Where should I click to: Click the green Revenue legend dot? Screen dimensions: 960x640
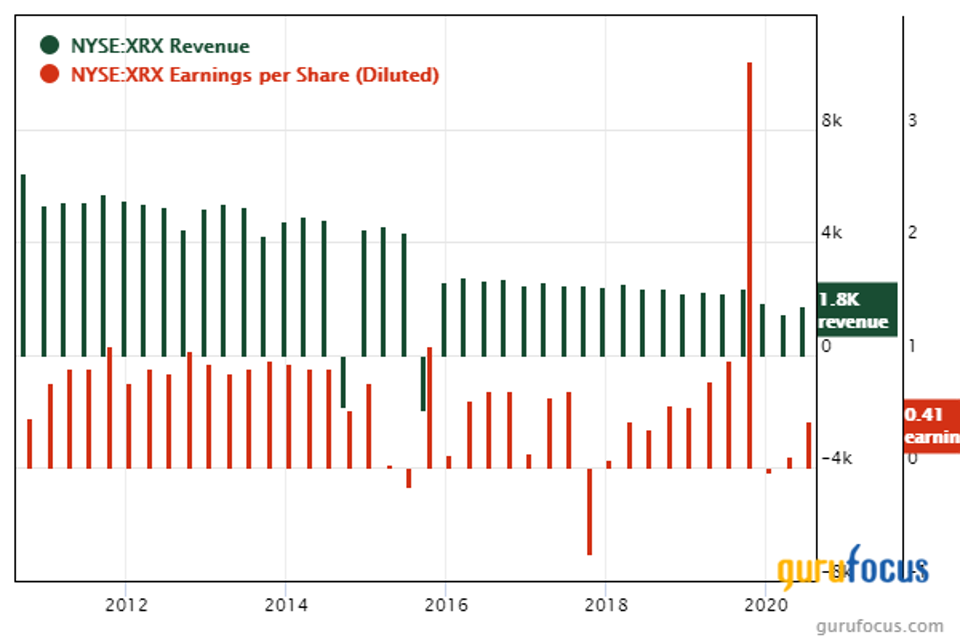[50, 46]
